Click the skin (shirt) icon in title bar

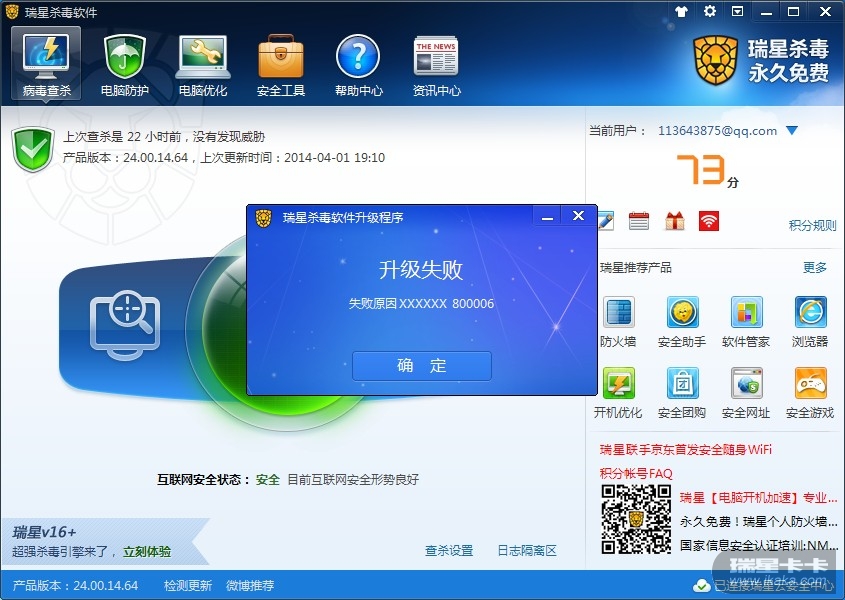pos(681,11)
